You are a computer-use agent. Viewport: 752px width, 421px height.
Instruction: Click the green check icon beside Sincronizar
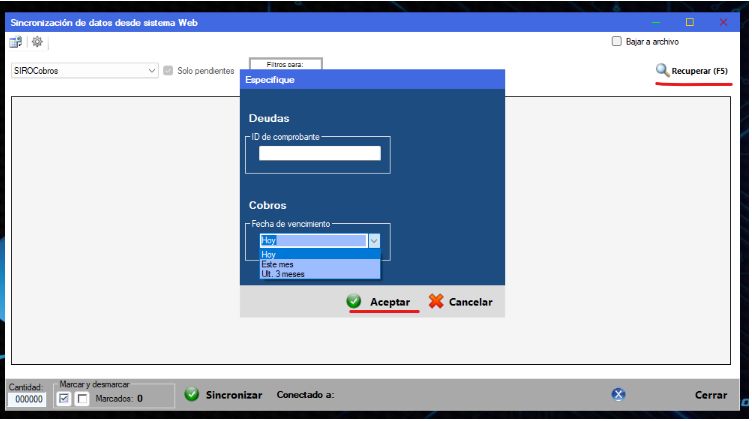(x=191, y=394)
